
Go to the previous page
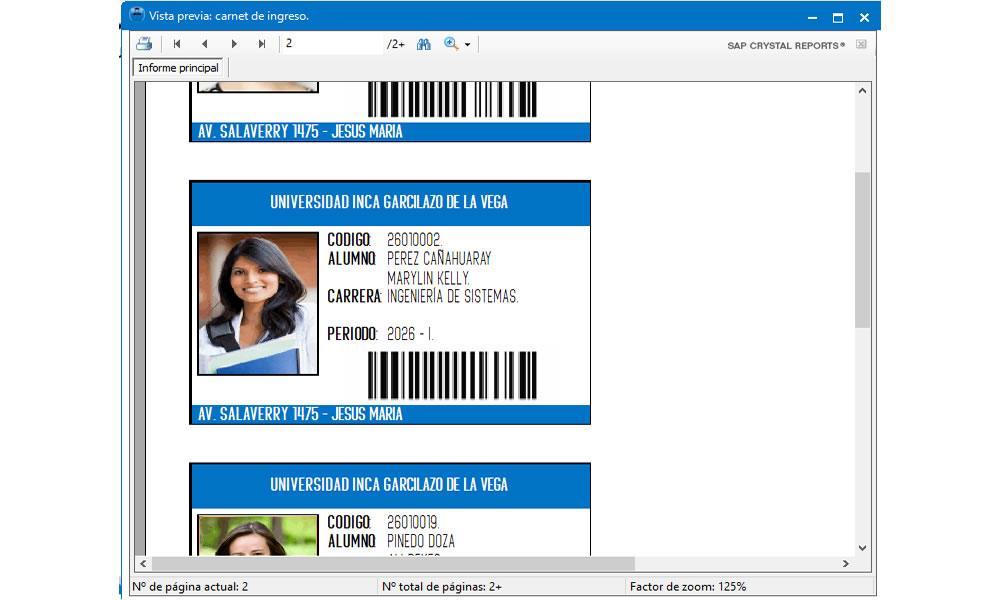point(204,44)
